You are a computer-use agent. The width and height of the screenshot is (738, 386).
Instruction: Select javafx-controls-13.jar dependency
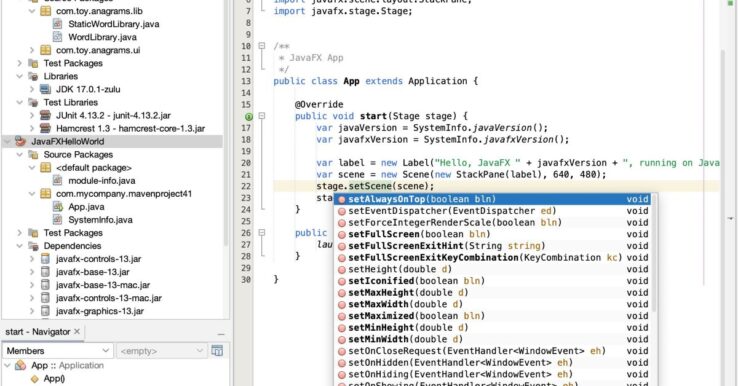pos(98,259)
